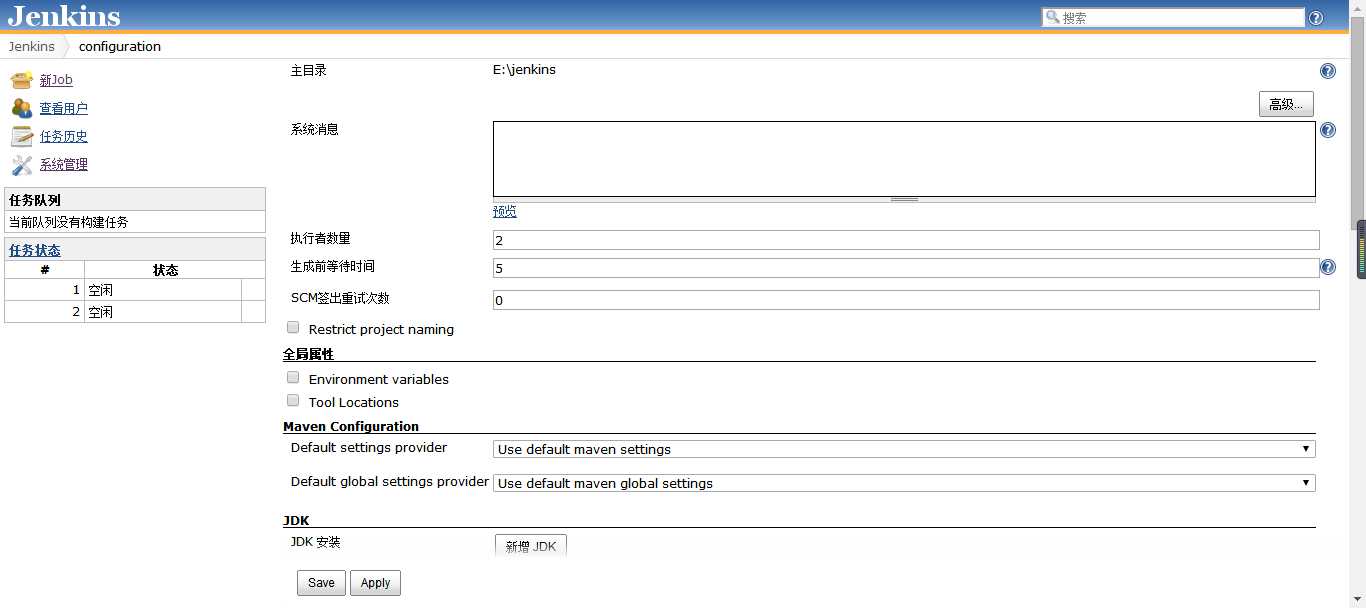This screenshot has width=1366, height=608.
Task: Click the search magnifier icon
Action: click(1052, 17)
